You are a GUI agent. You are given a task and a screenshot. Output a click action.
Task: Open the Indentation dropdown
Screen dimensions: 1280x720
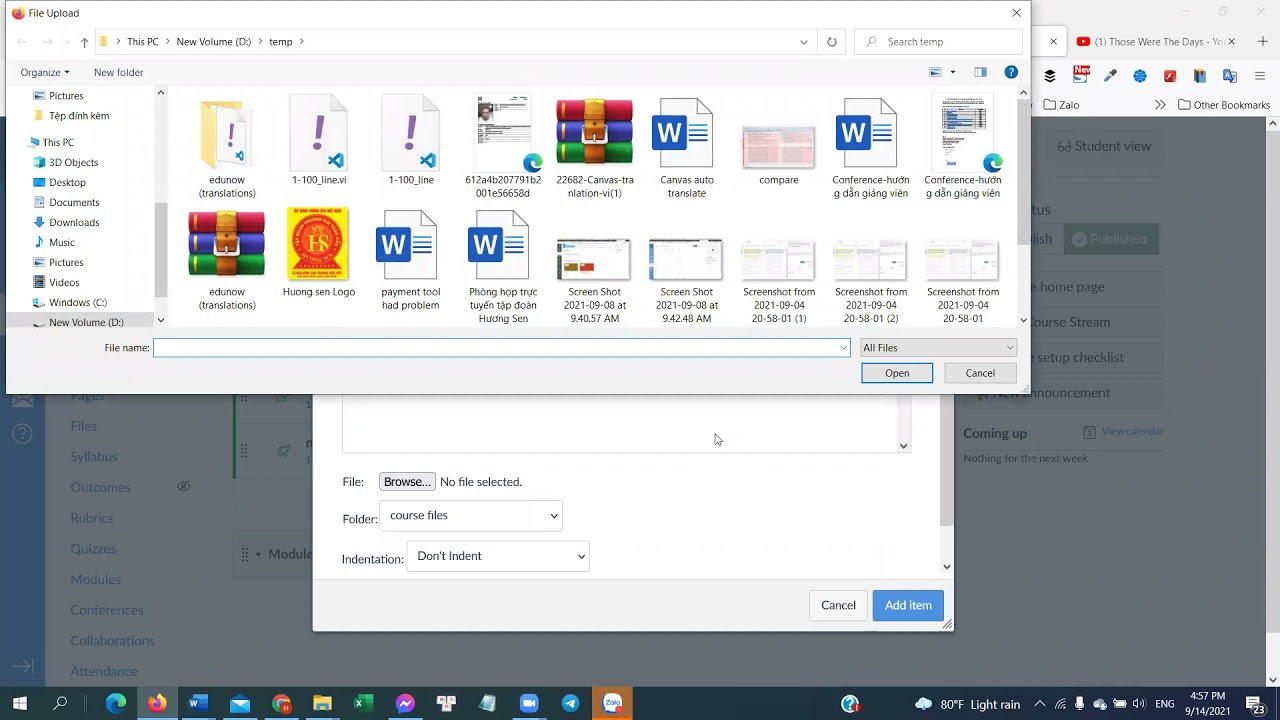(498, 557)
